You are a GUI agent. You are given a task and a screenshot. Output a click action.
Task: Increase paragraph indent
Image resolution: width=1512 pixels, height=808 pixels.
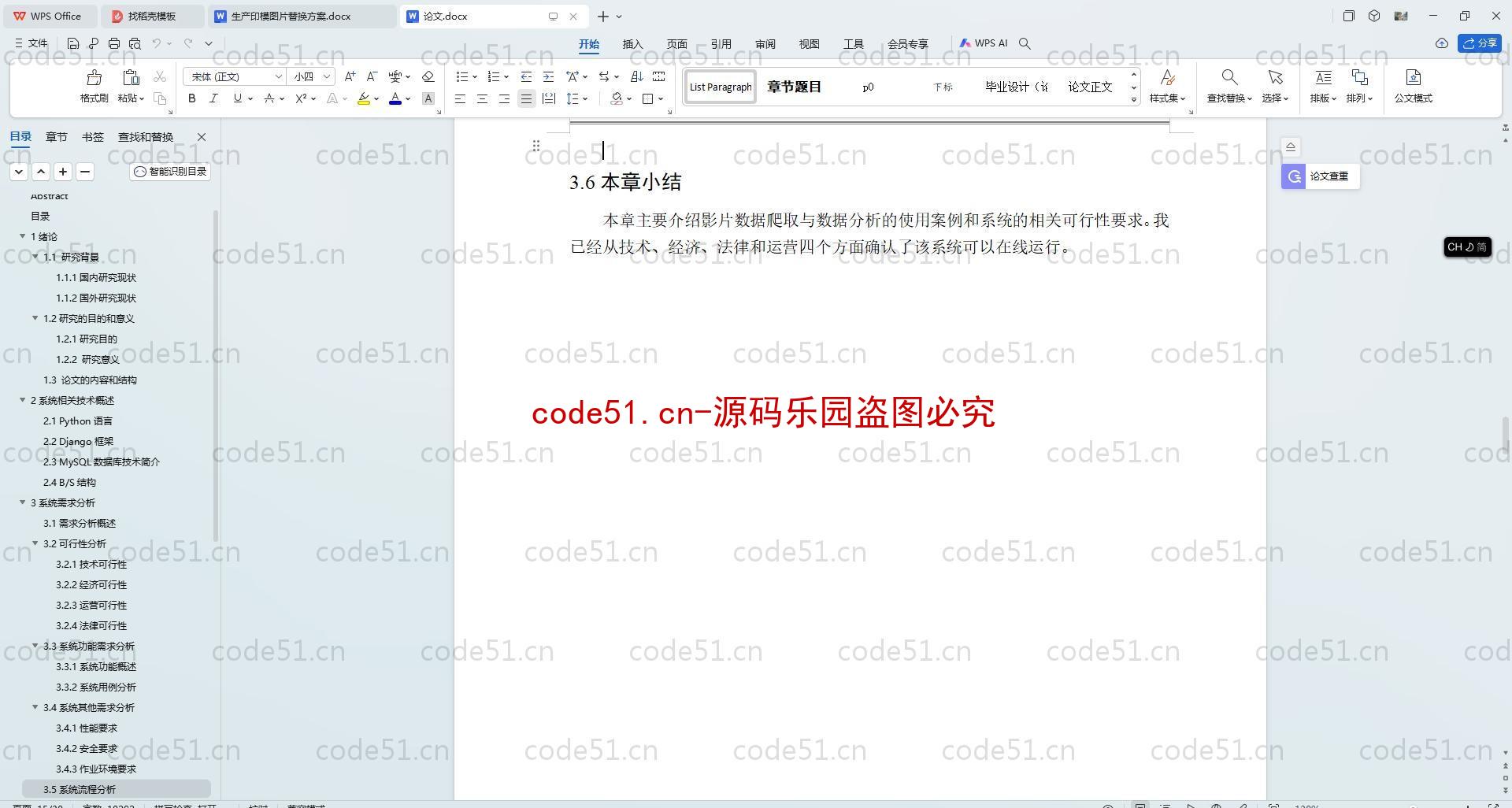[x=548, y=76]
